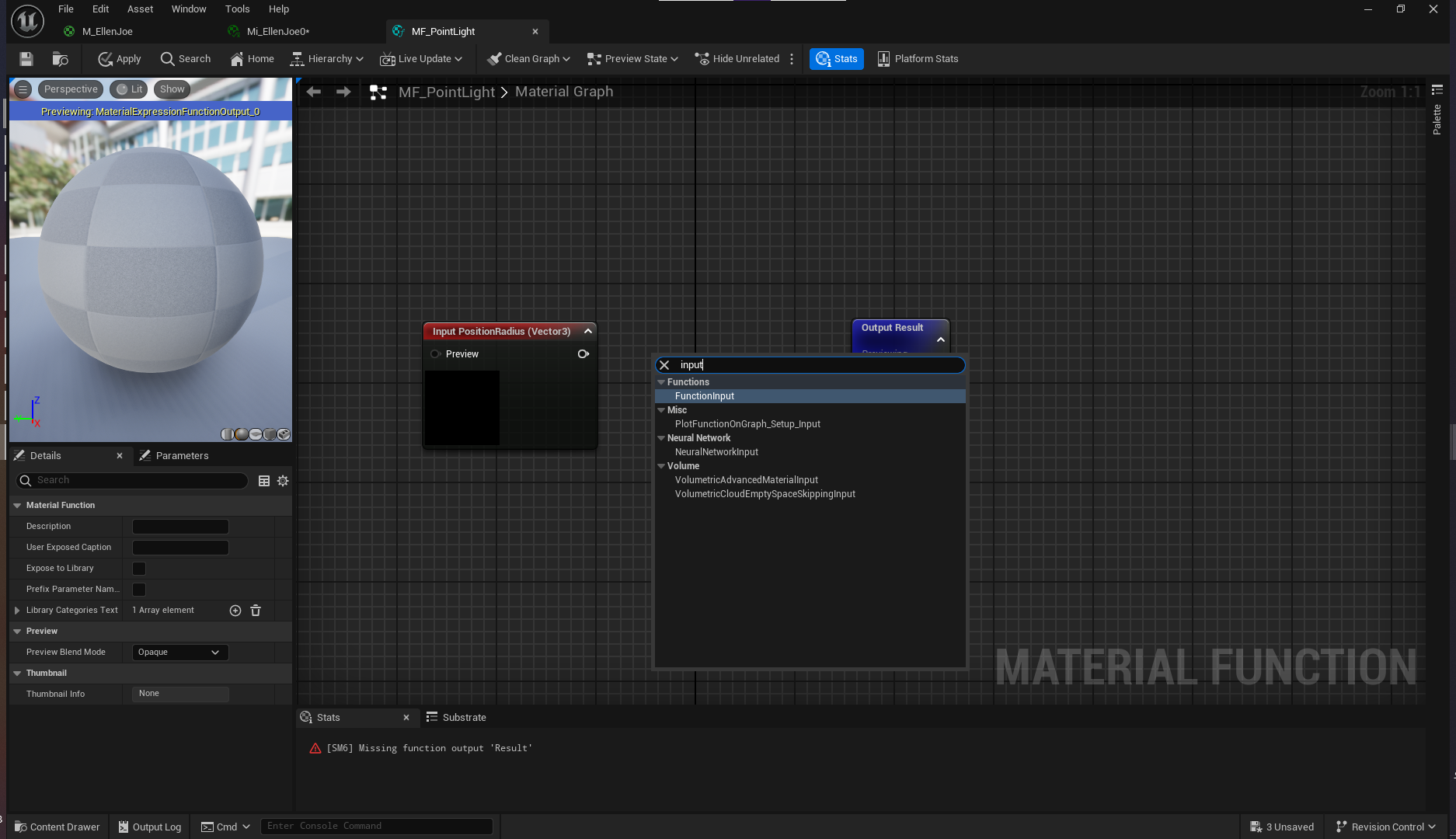1456x839 pixels.
Task: Select custom preview mesh icon
Action: tap(284, 434)
